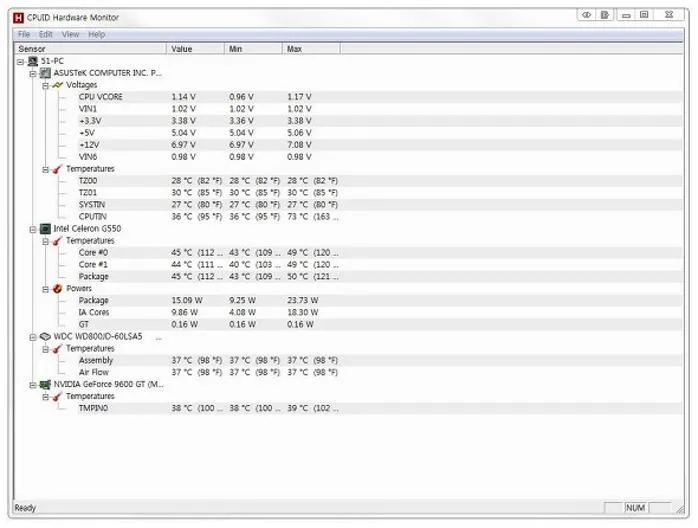698x528 pixels.
Task: Click the NVIDIA graphics card icon
Action: [x=45, y=385]
